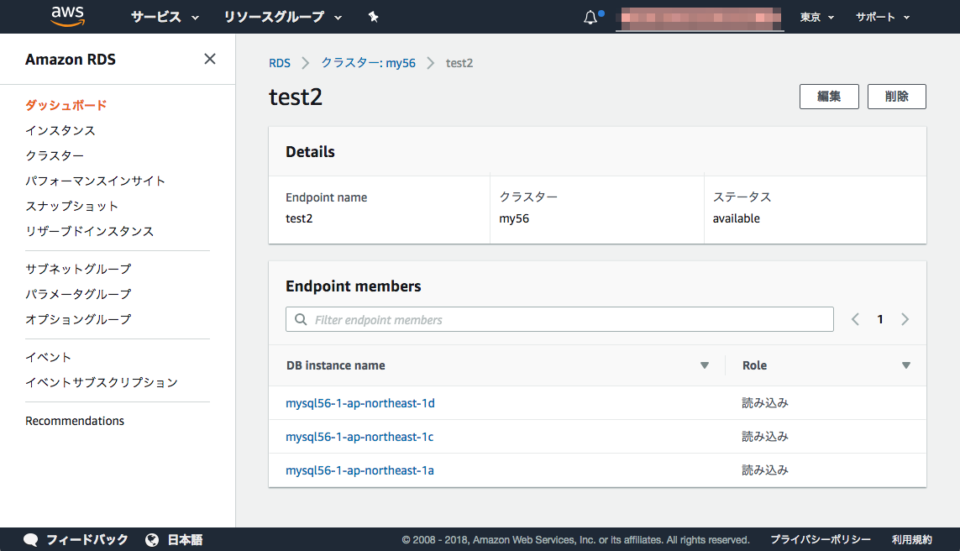Open the プライバシーポリシー footer link
The image size is (960, 551).
point(820,539)
